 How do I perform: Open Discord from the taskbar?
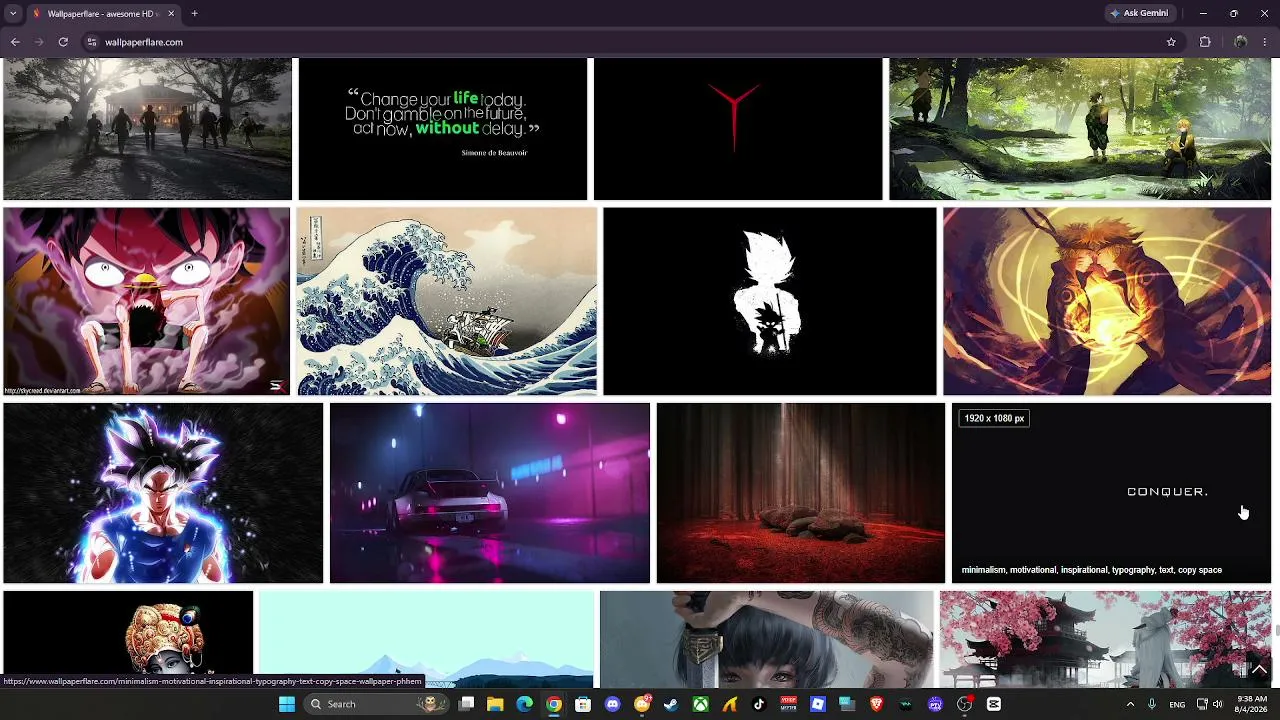tap(613, 704)
